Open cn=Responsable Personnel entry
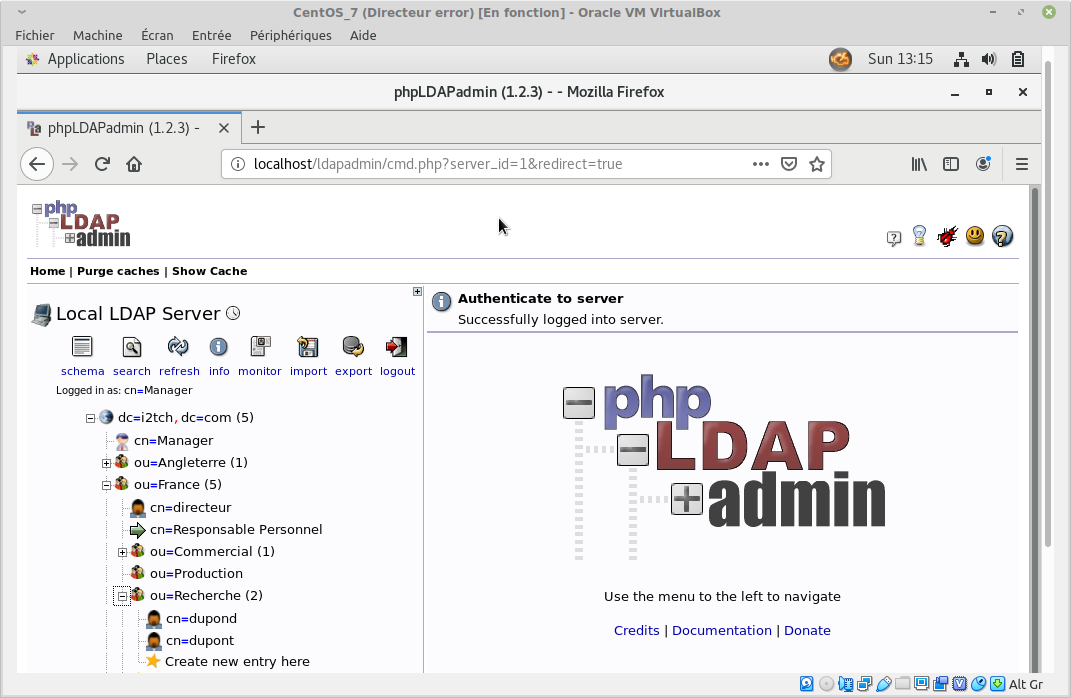 (x=236, y=529)
